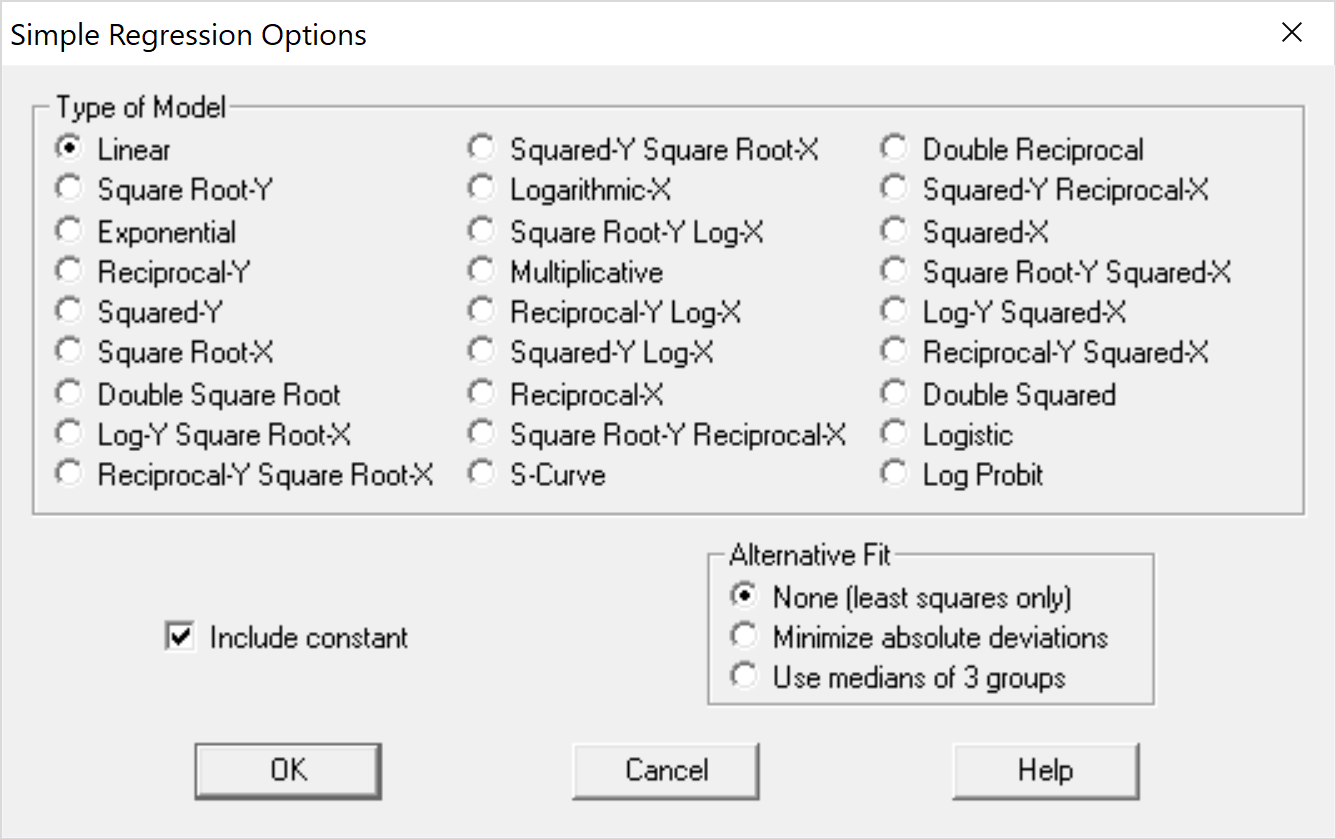The image size is (1336, 839).
Task: Select the Logarithmic-X model
Action: coord(481,188)
